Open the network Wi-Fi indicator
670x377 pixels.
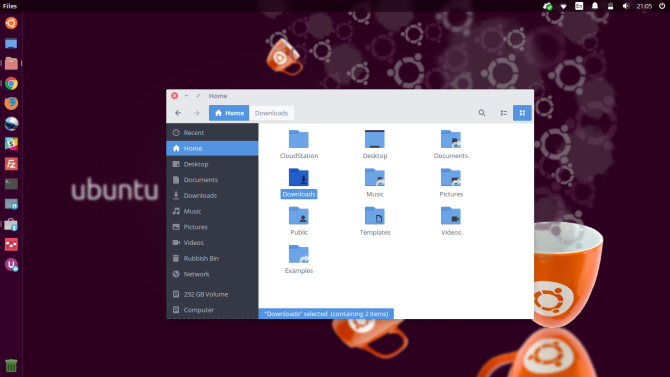[x=563, y=6]
